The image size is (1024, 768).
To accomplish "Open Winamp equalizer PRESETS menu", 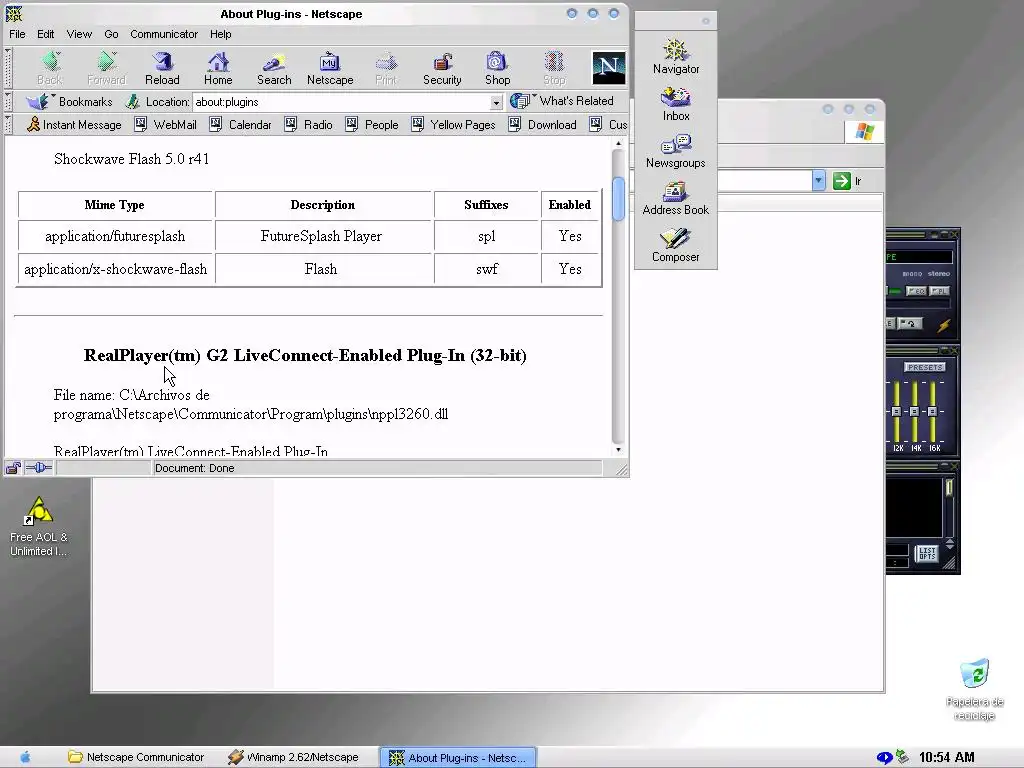I will pos(925,367).
